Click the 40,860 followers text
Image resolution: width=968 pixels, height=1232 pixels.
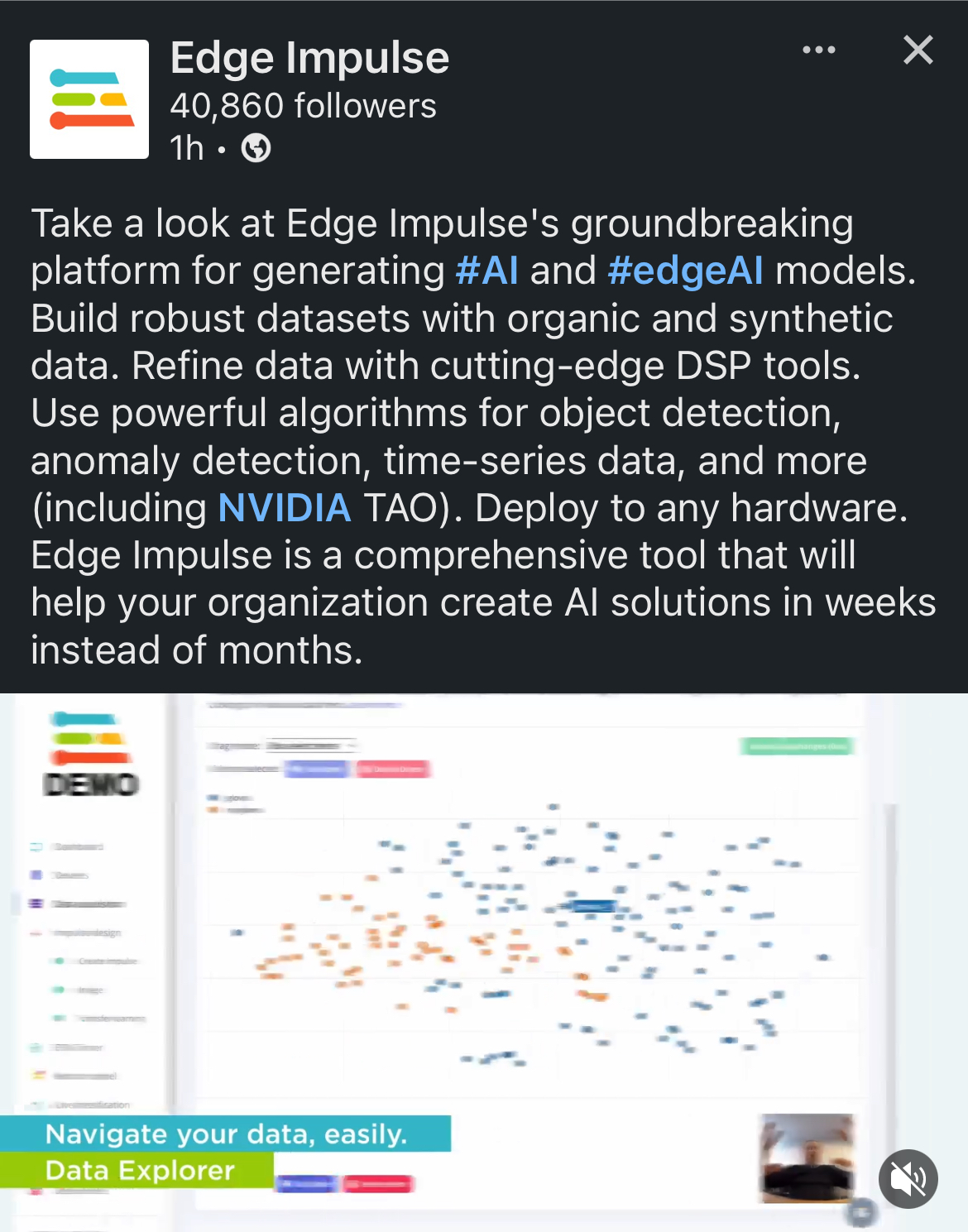pyautogui.click(x=303, y=106)
